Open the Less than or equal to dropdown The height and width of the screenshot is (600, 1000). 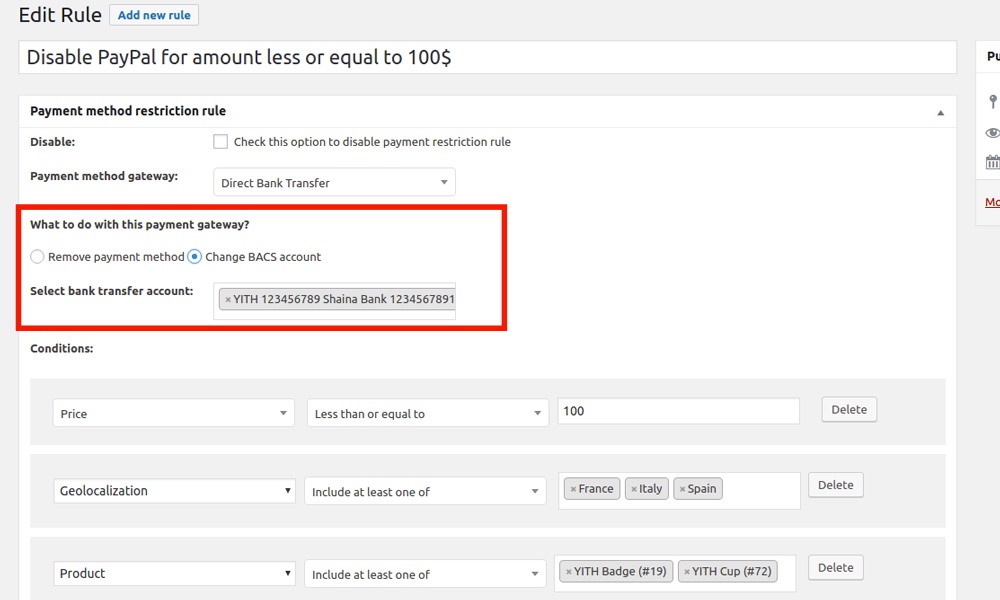[427, 413]
